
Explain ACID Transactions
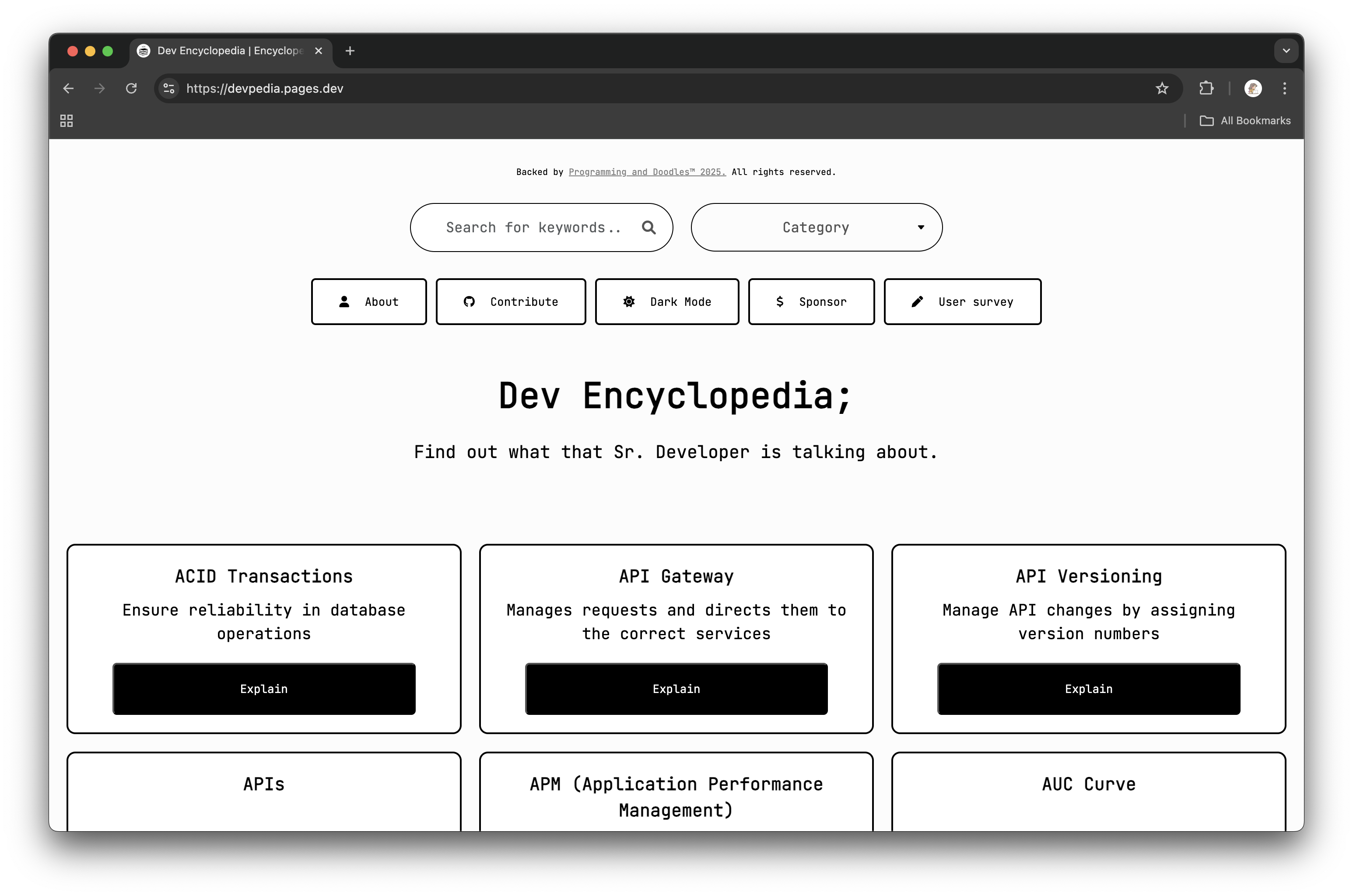pyautogui.click(x=264, y=689)
